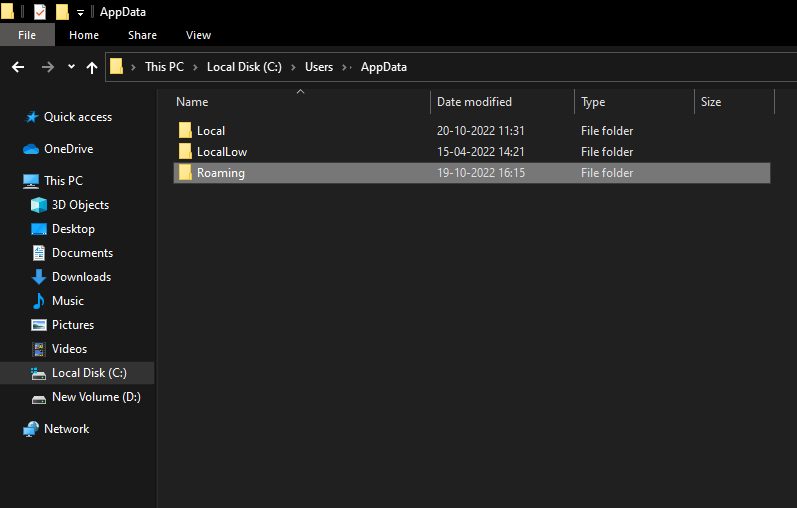Click the OneDrive cloud icon
The height and width of the screenshot is (508, 797).
pos(31,149)
